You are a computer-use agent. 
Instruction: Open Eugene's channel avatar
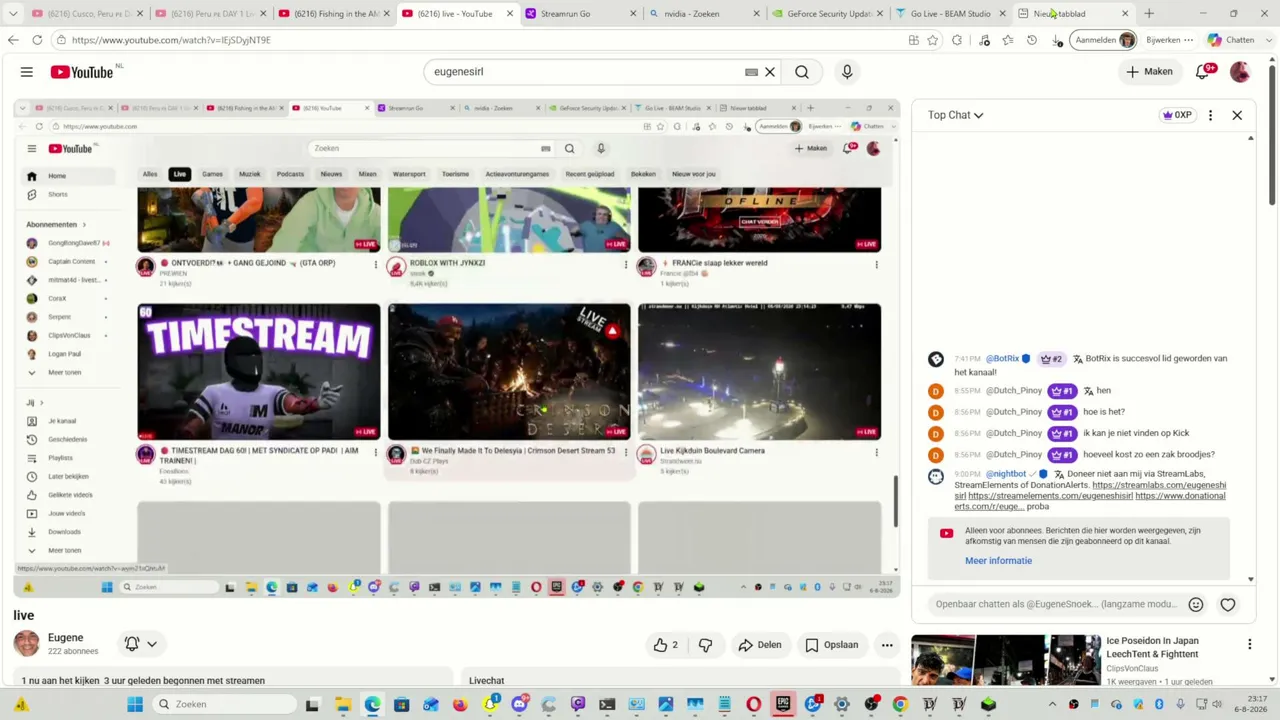(x=27, y=644)
